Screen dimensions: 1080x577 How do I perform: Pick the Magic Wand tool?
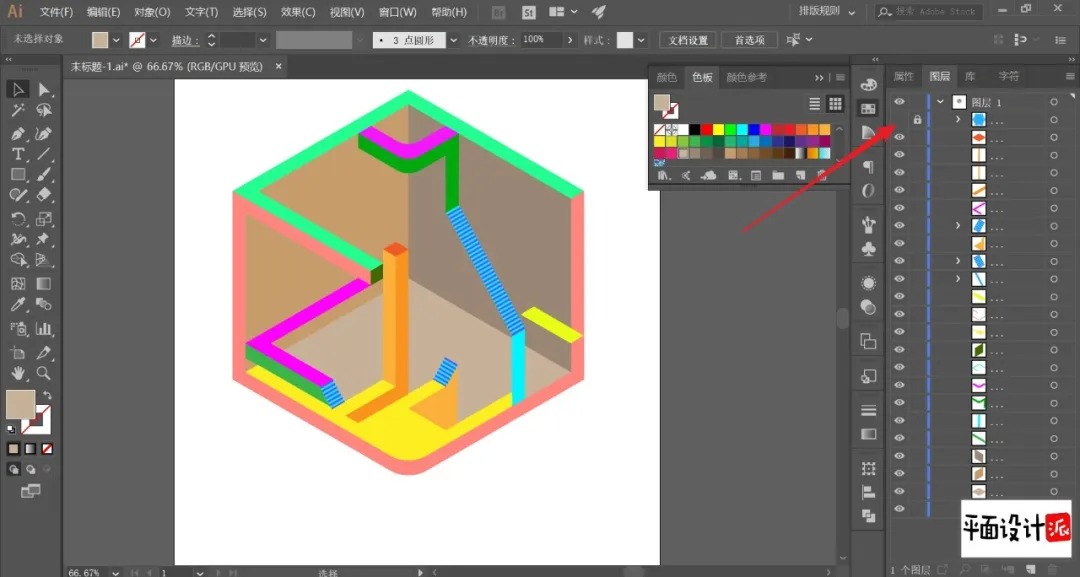18,110
